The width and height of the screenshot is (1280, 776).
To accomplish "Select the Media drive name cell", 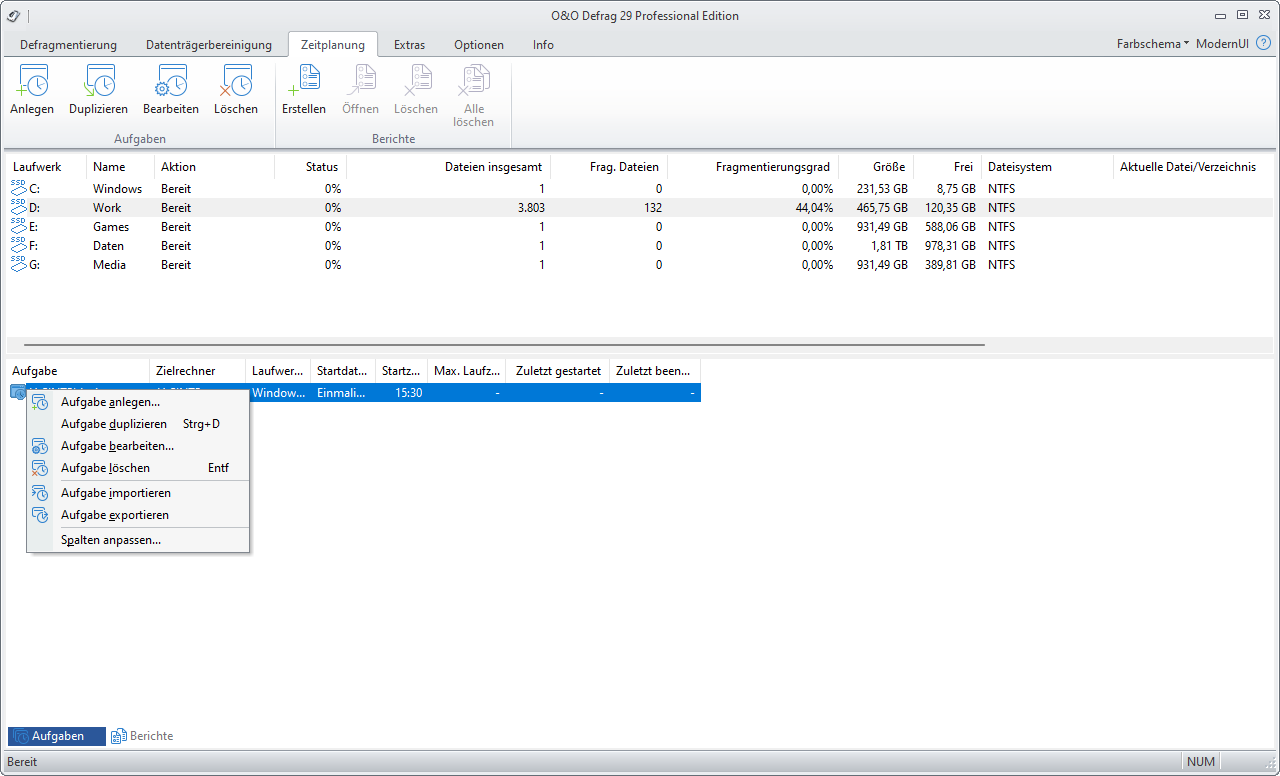I will point(110,264).
